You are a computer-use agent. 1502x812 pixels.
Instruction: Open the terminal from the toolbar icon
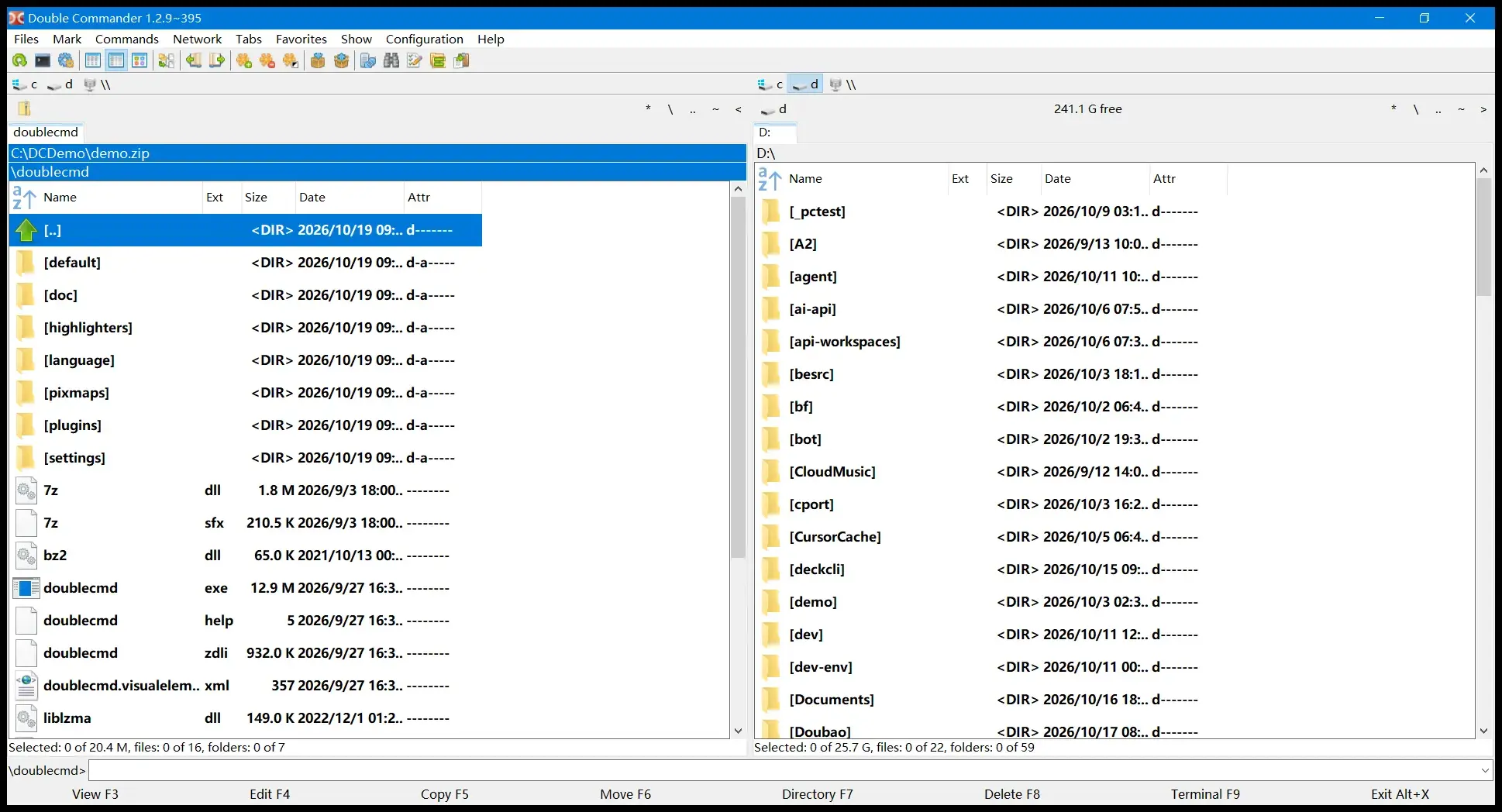pos(43,60)
